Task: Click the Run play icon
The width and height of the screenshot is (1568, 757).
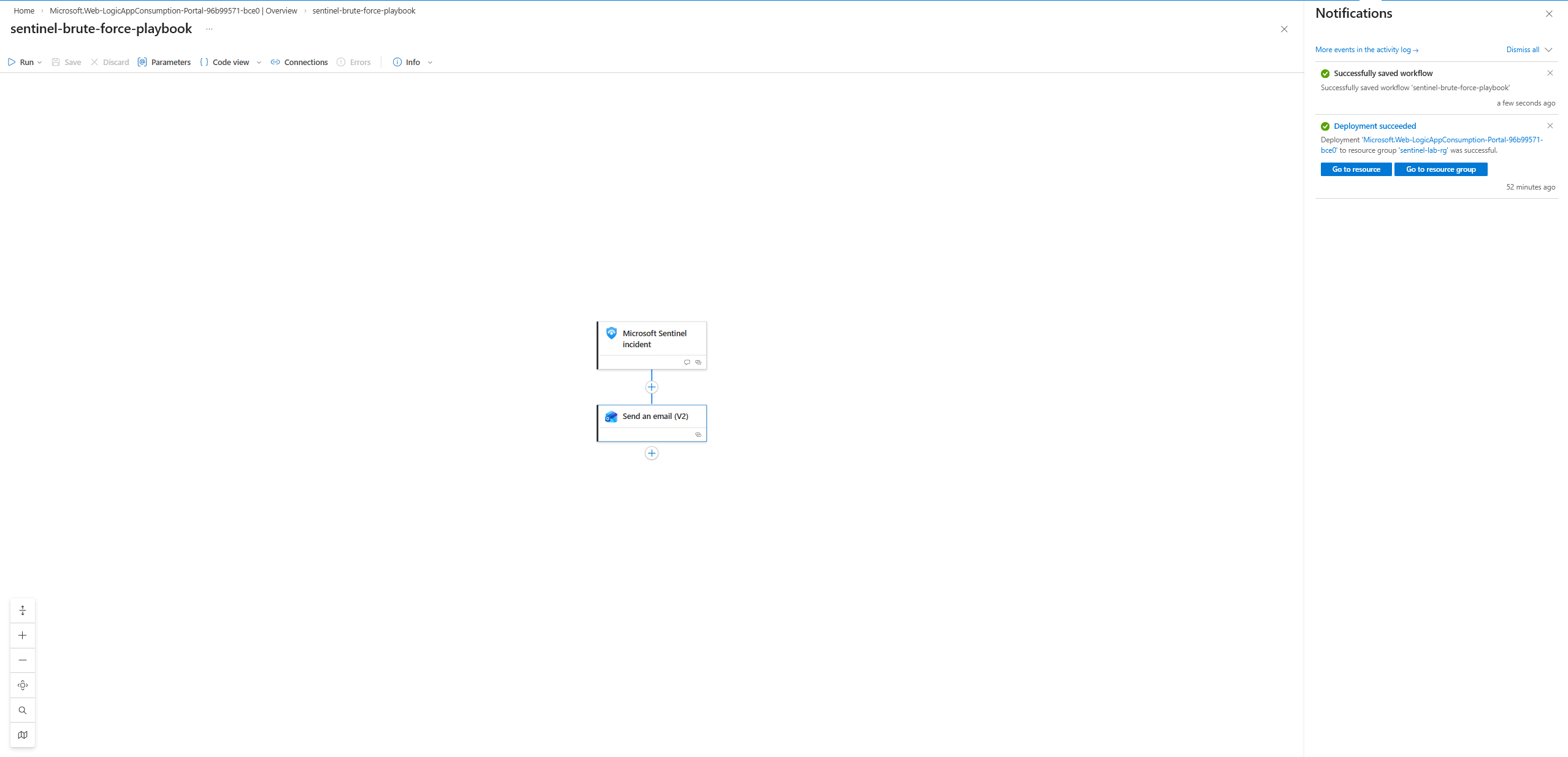Action: pos(12,62)
